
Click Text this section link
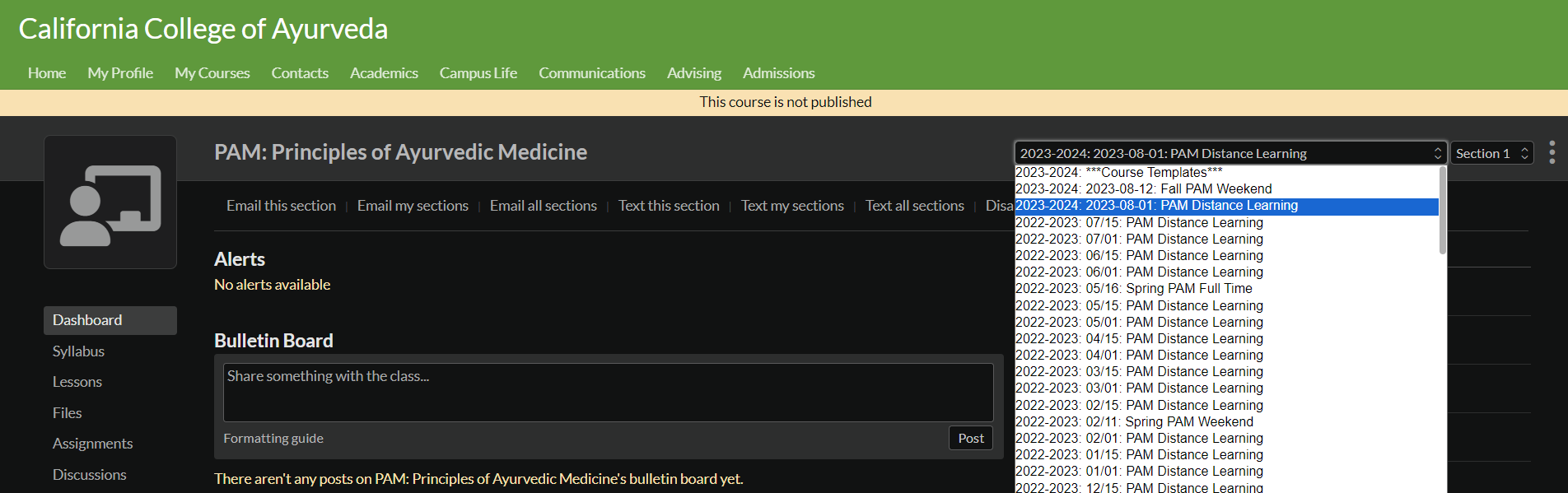pyautogui.click(x=669, y=206)
